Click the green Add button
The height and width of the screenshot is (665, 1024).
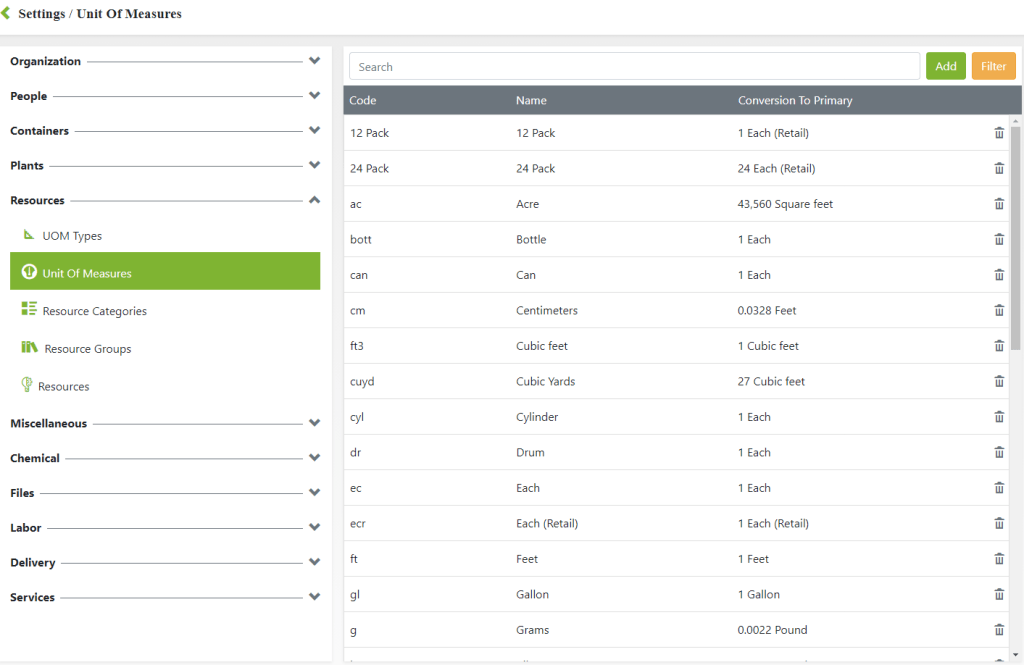(945, 66)
